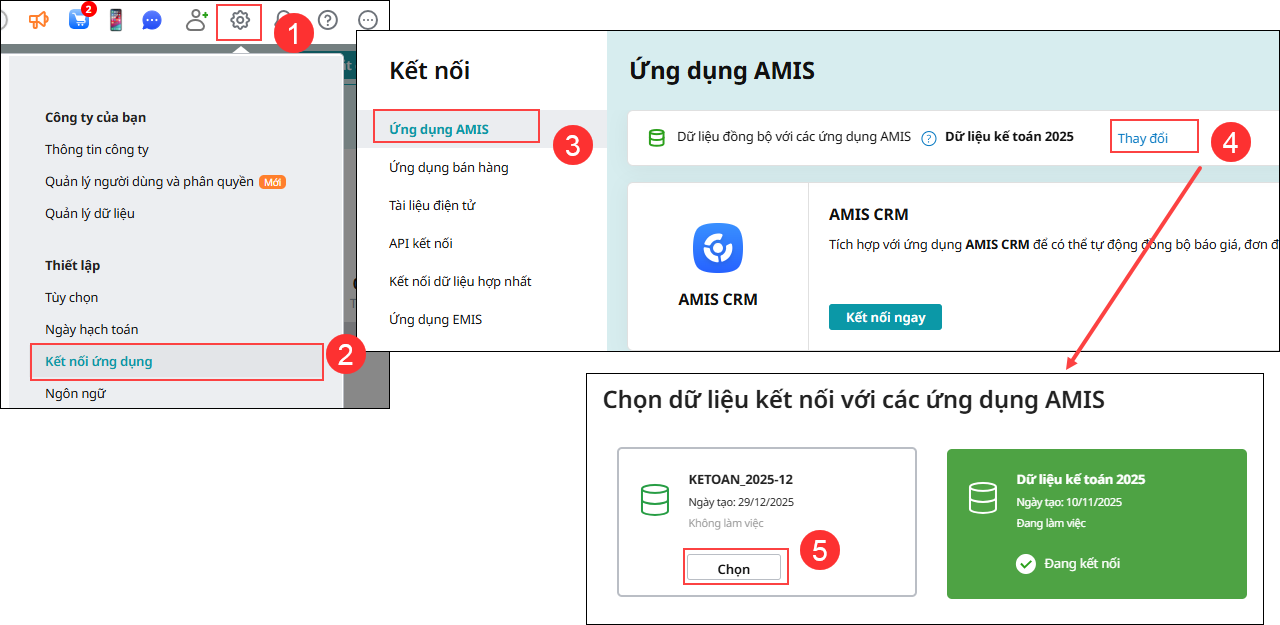Open the blue chat bubble icon
Screen dimensions: 1280x625
152,20
